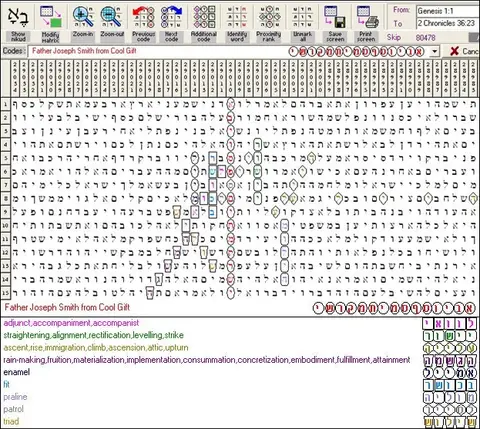The width and height of the screenshot is (480, 429).
Task: Click row number 8 header
Action: coord(6,199)
